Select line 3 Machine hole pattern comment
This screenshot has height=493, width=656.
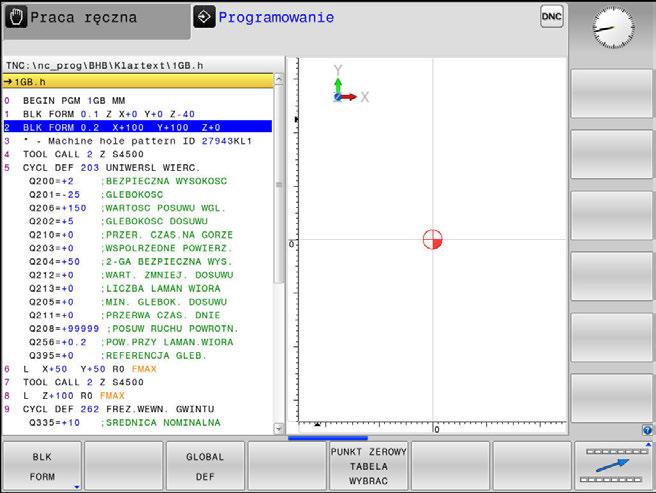(x=138, y=141)
